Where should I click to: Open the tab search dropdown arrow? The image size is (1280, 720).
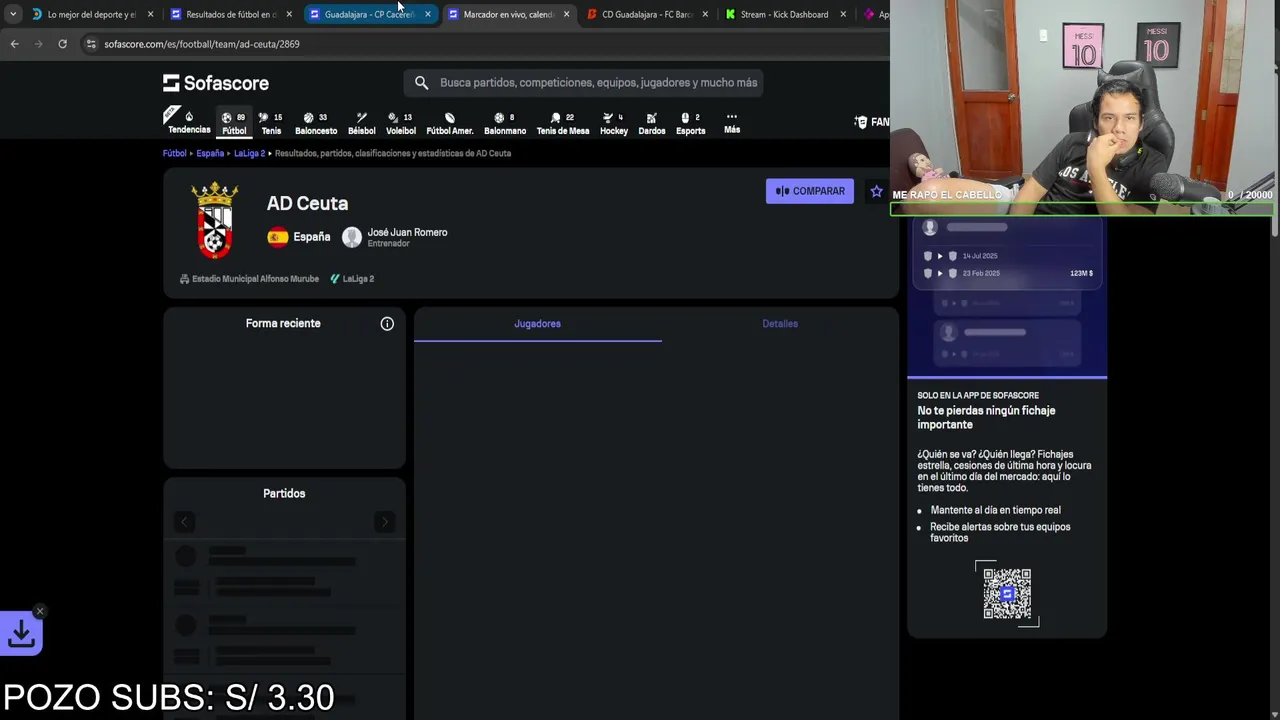point(13,14)
